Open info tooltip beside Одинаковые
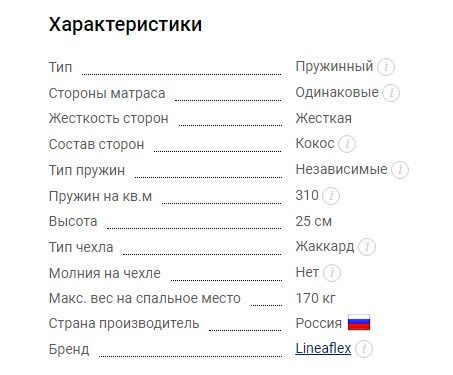453x375 pixels. pyautogui.click(x=391, y=93)
